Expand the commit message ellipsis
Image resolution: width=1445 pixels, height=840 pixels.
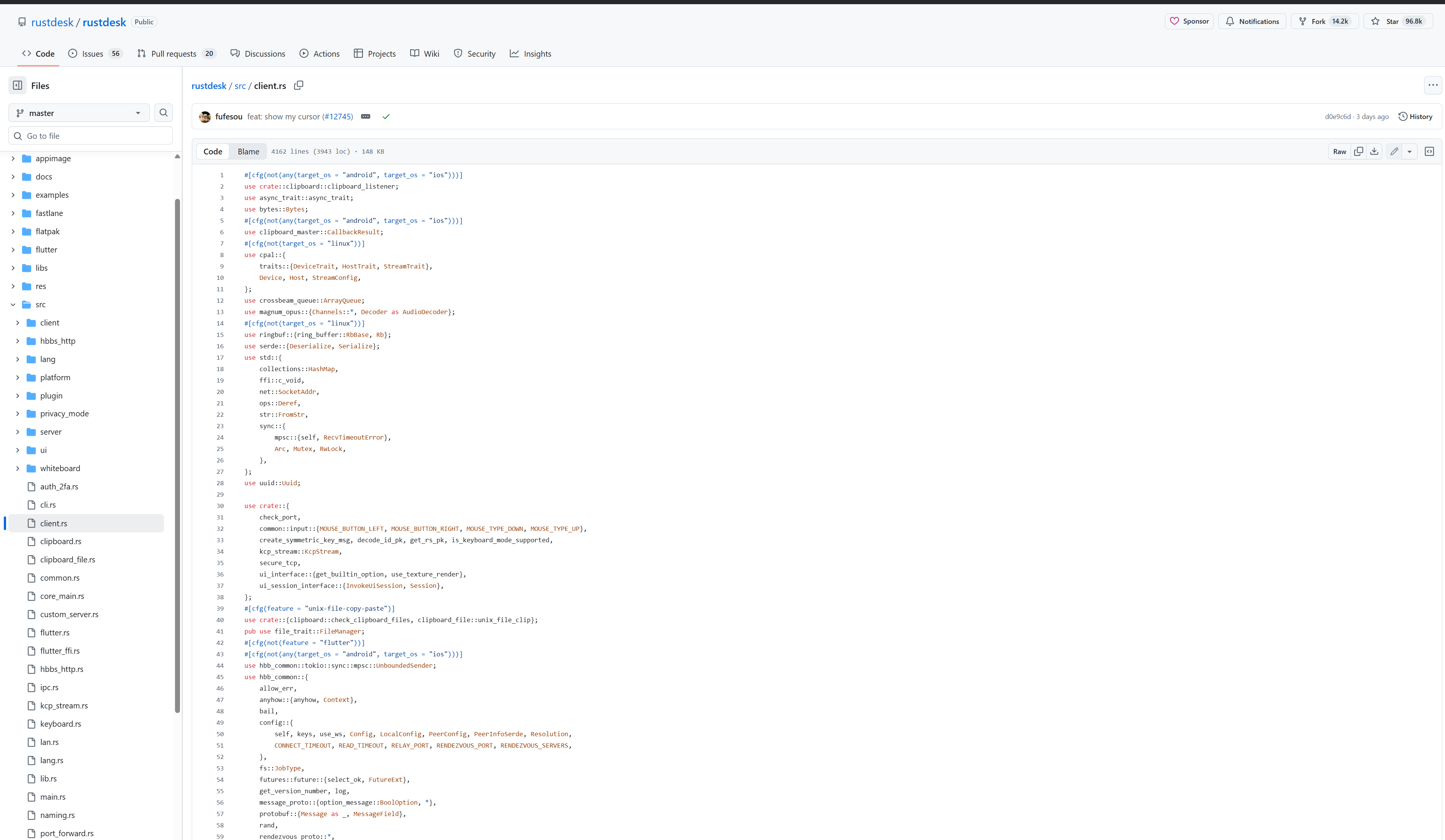pyautogui.click(x=365, y=116)
